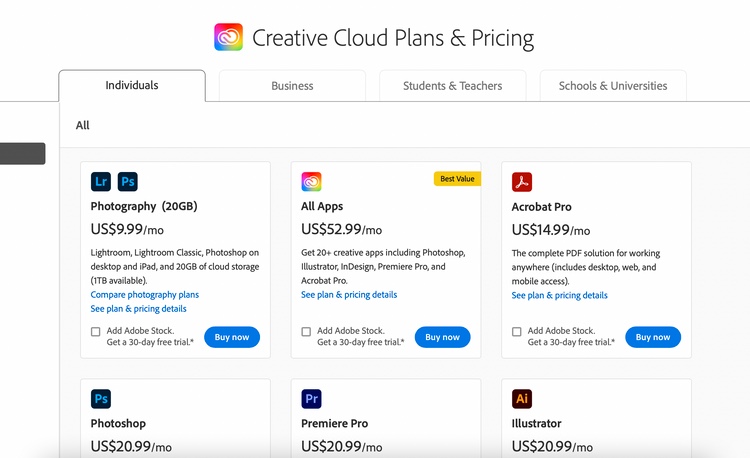Tick Add Adobe Stock for Acrobat Pro
This screenshot has width=750, height=458.
click(517, 332)
